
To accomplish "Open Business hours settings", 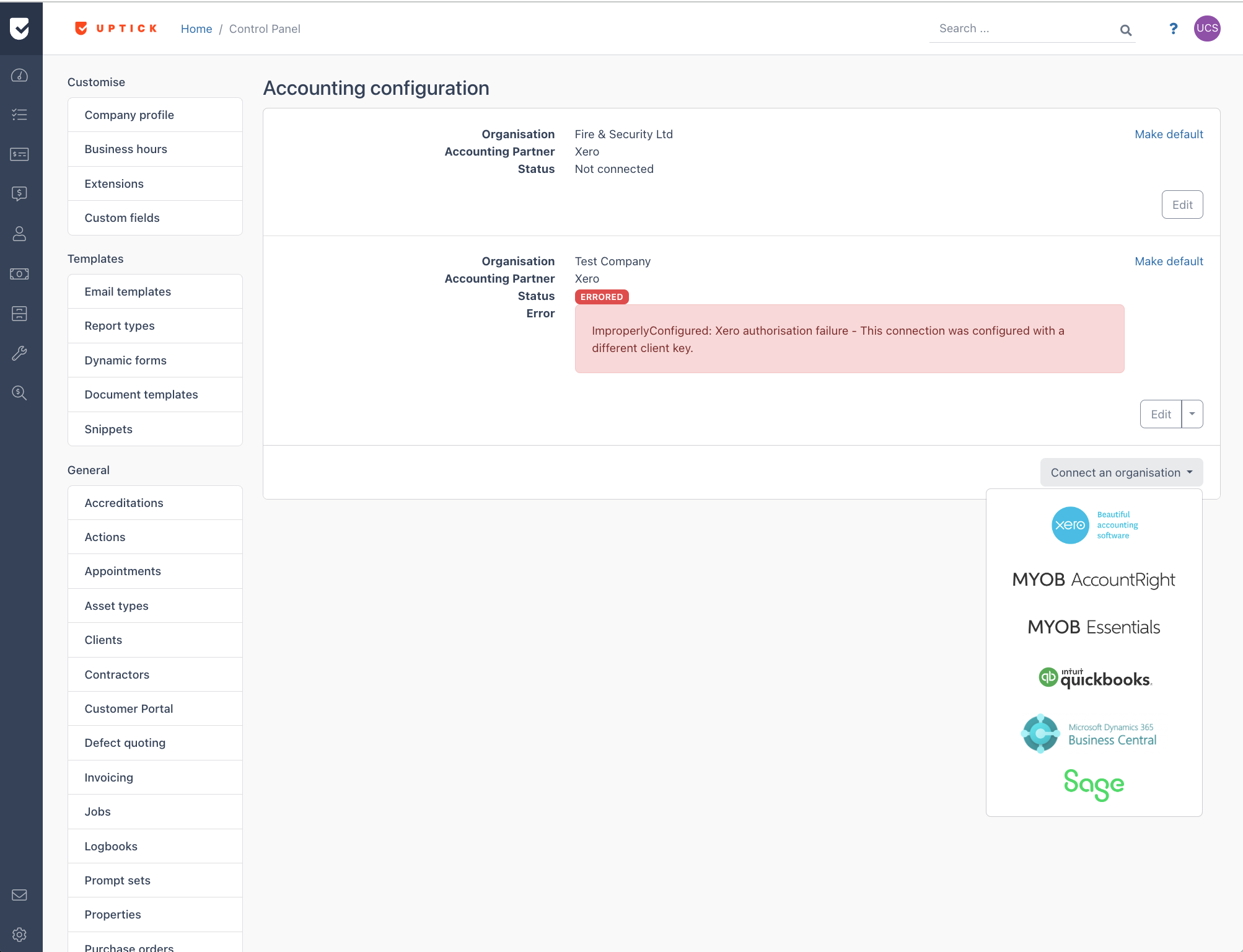I will tap(155, 149).
